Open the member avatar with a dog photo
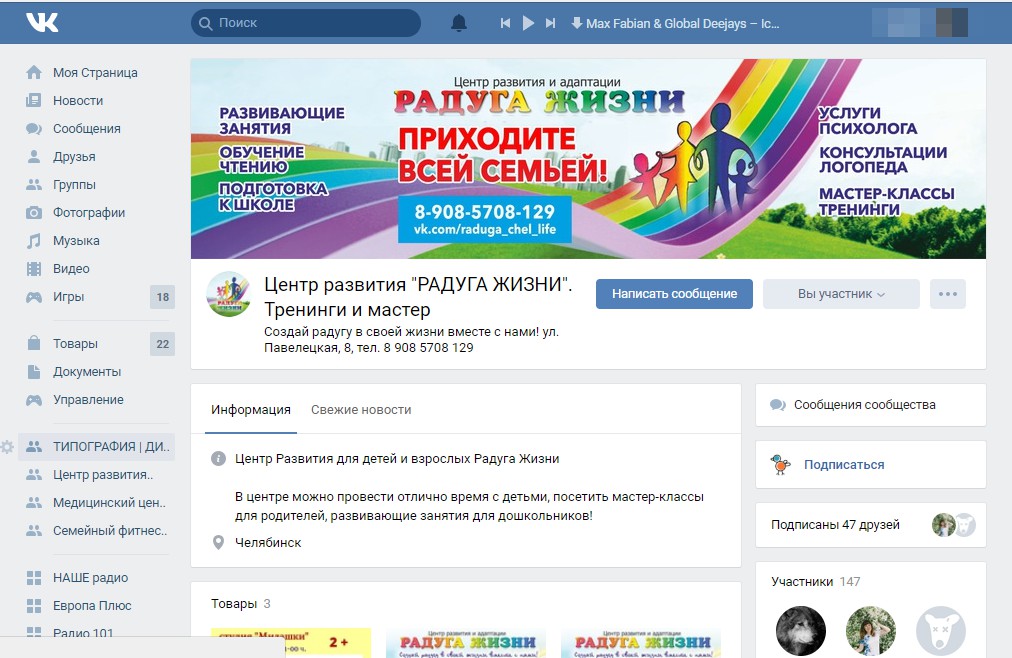Image resolution: width=1012 pixels, height=658 pixels. coord(800,630)
